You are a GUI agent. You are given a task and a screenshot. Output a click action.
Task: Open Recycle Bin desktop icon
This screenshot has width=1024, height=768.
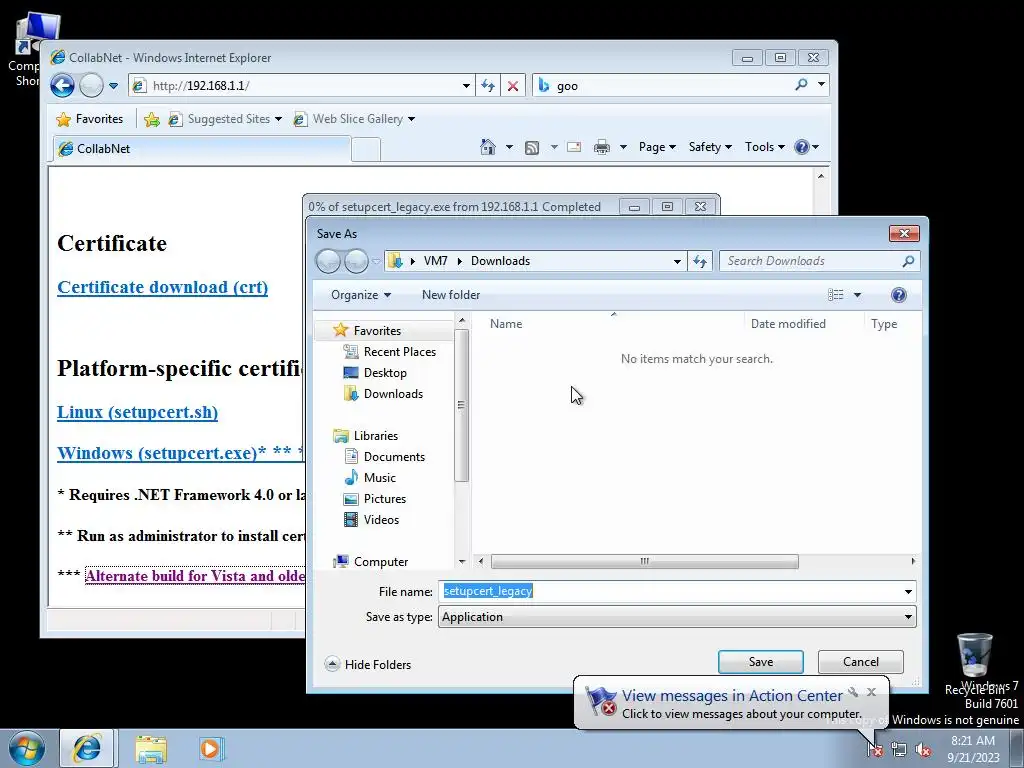(975, 663)
